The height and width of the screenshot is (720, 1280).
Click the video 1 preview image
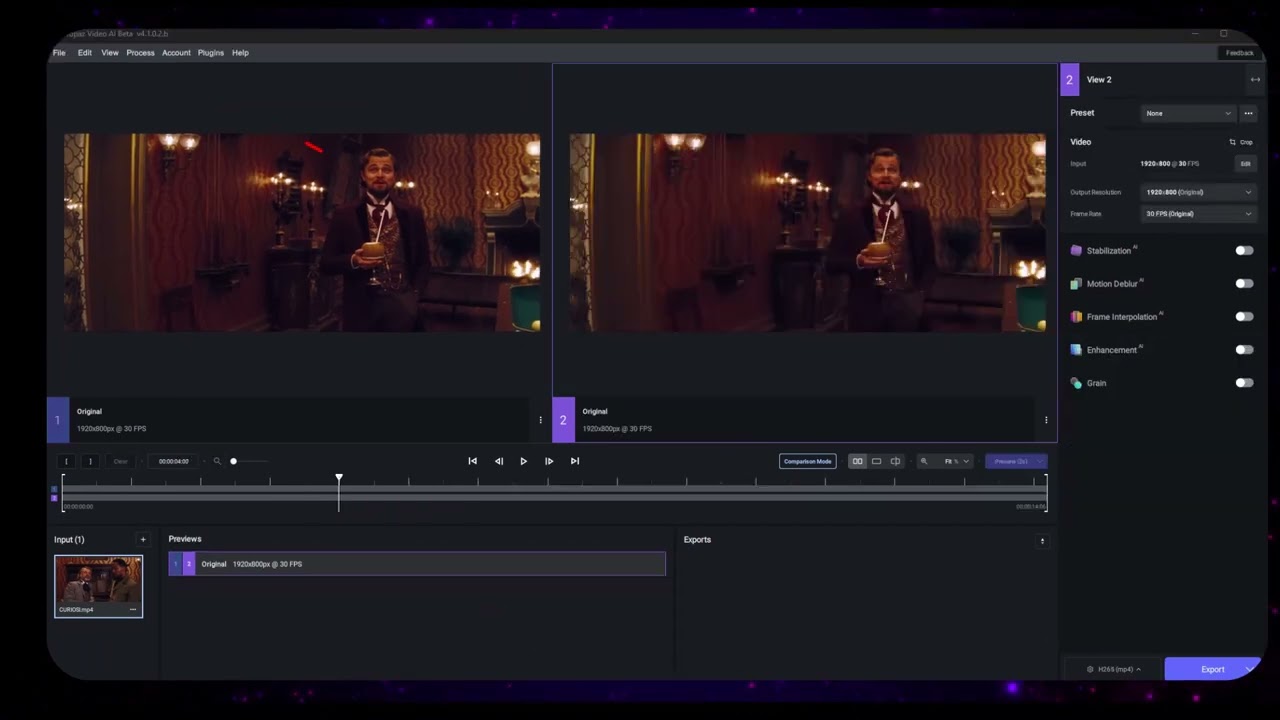pos(302,232)
